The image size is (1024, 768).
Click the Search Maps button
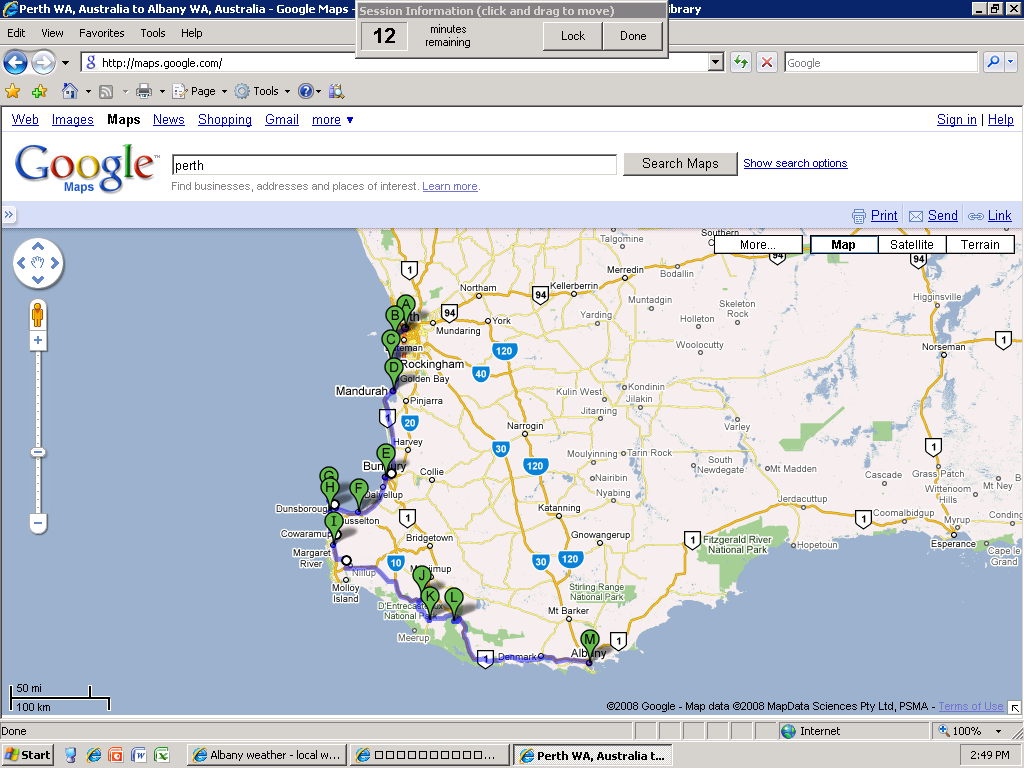(x=680, y=164)
